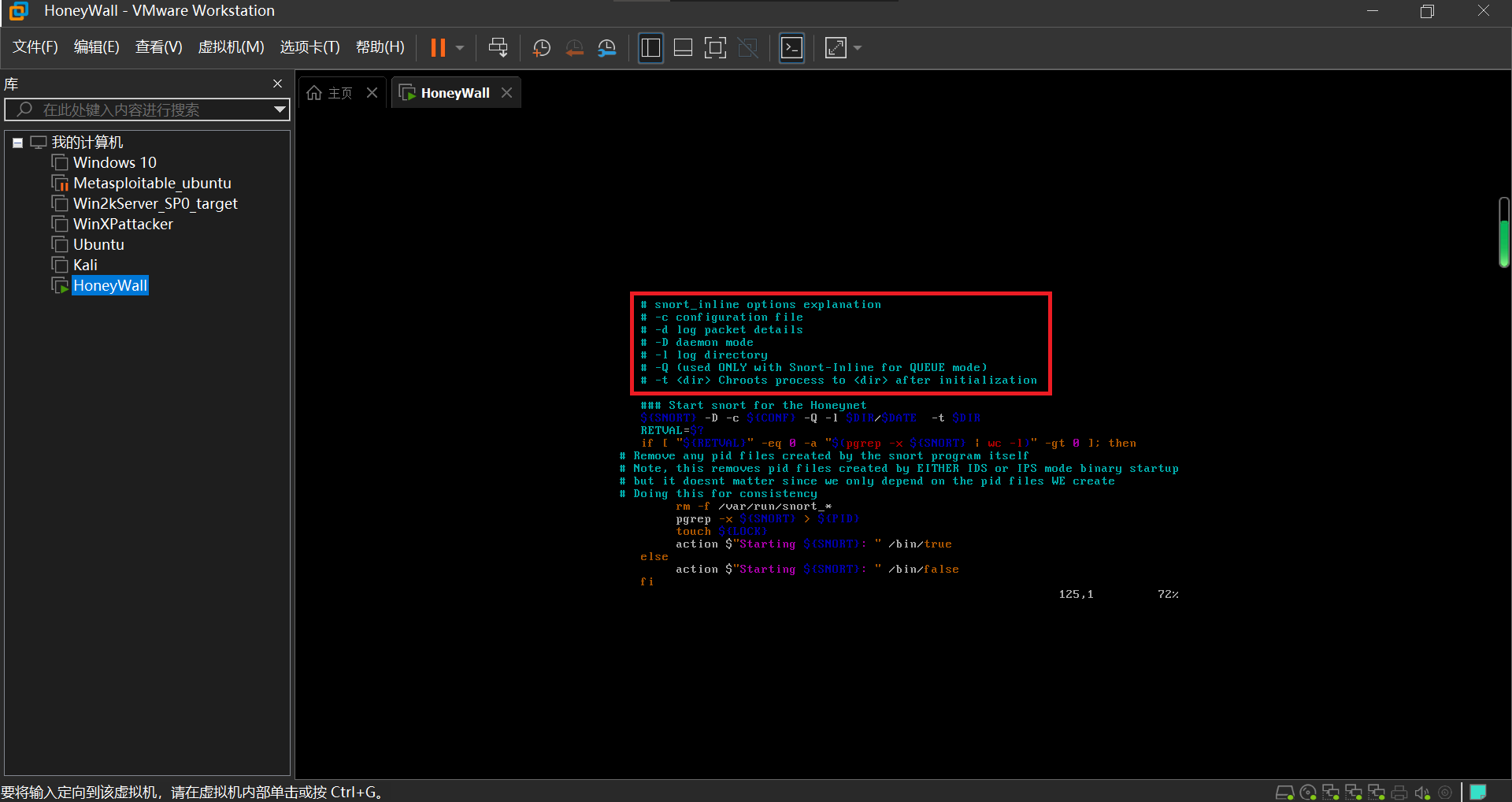The height and width of the screenshot is (802, 1512).
Task: Switch to the HoneyWall tab
Action: coord(455,93)
